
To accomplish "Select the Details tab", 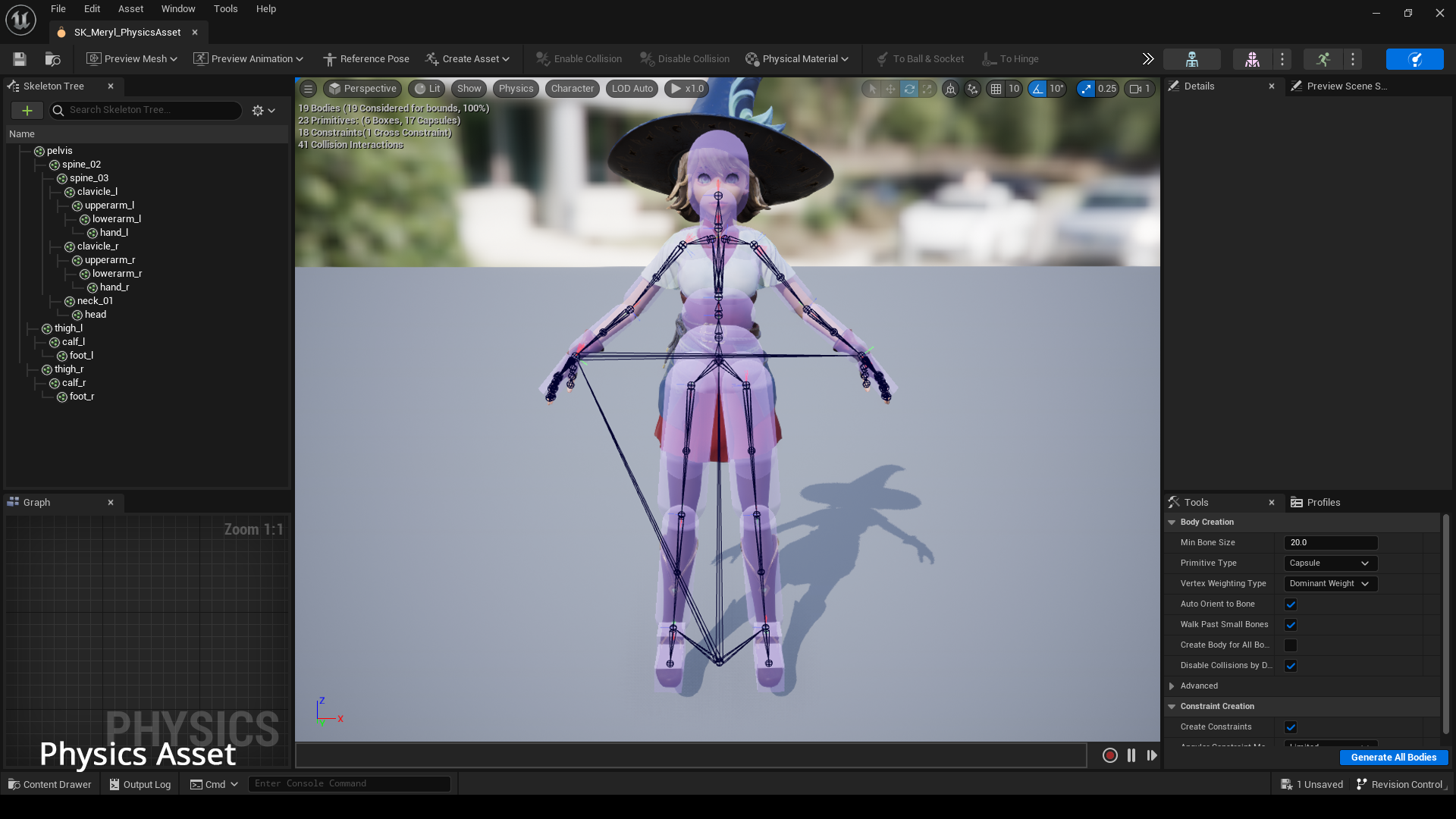I will click(x=1200, y=86).
